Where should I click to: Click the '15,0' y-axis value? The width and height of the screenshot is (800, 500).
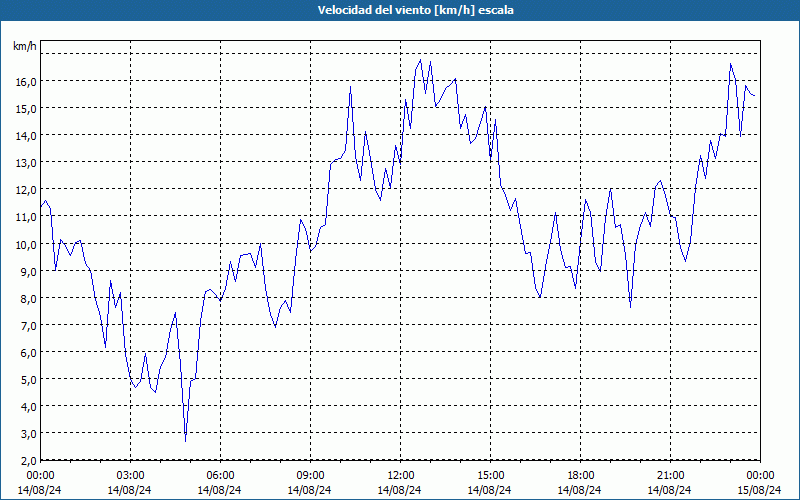click(x=26, y=109)
